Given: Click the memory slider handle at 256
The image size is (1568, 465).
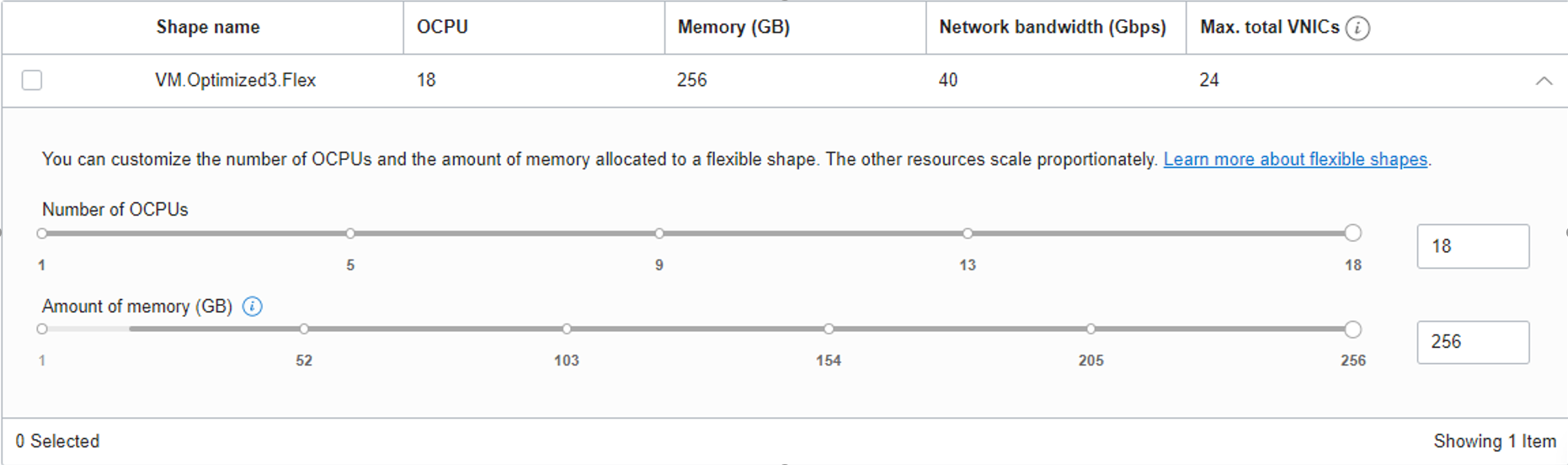Looking at the screenshot, I should tap(1352, 329).
